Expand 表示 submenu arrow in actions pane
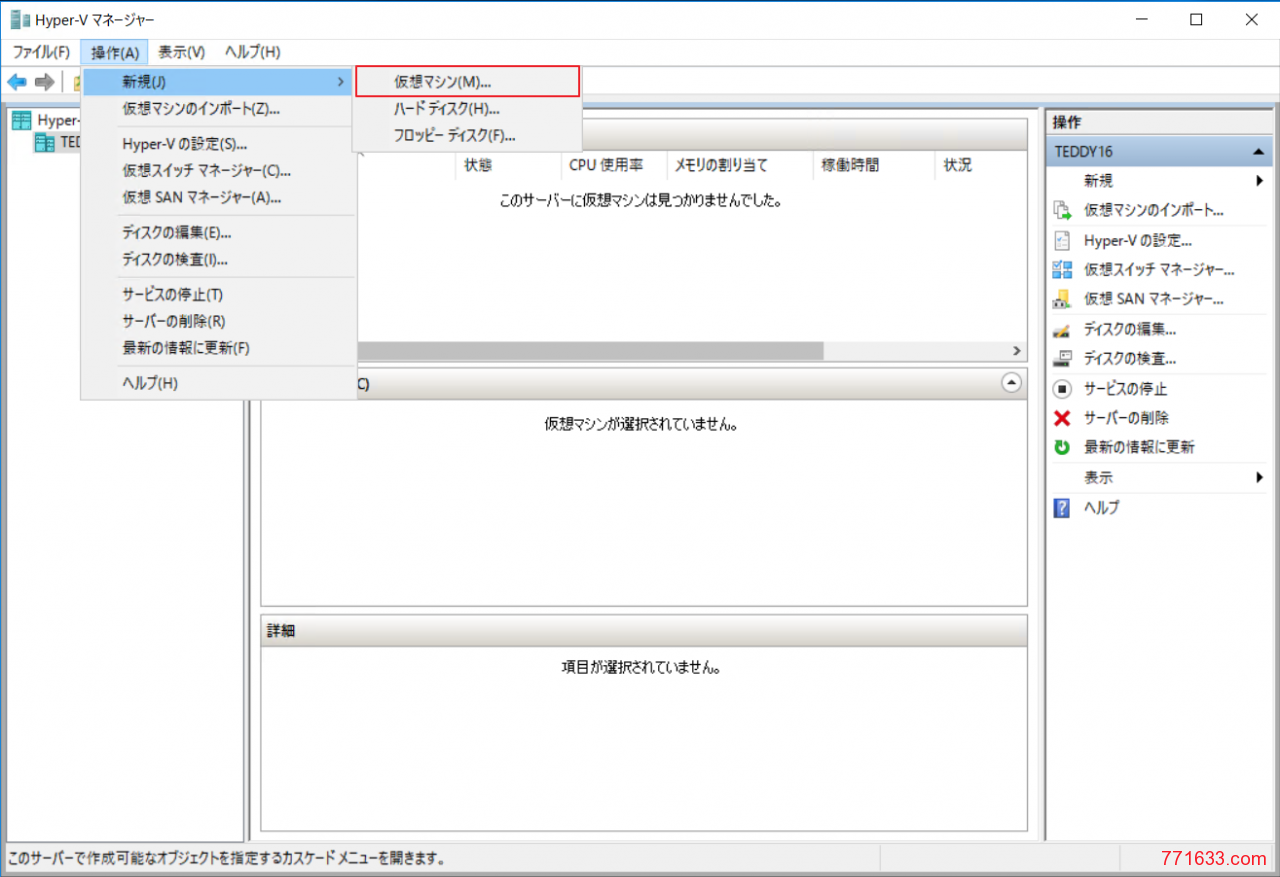 point(1260,478)
